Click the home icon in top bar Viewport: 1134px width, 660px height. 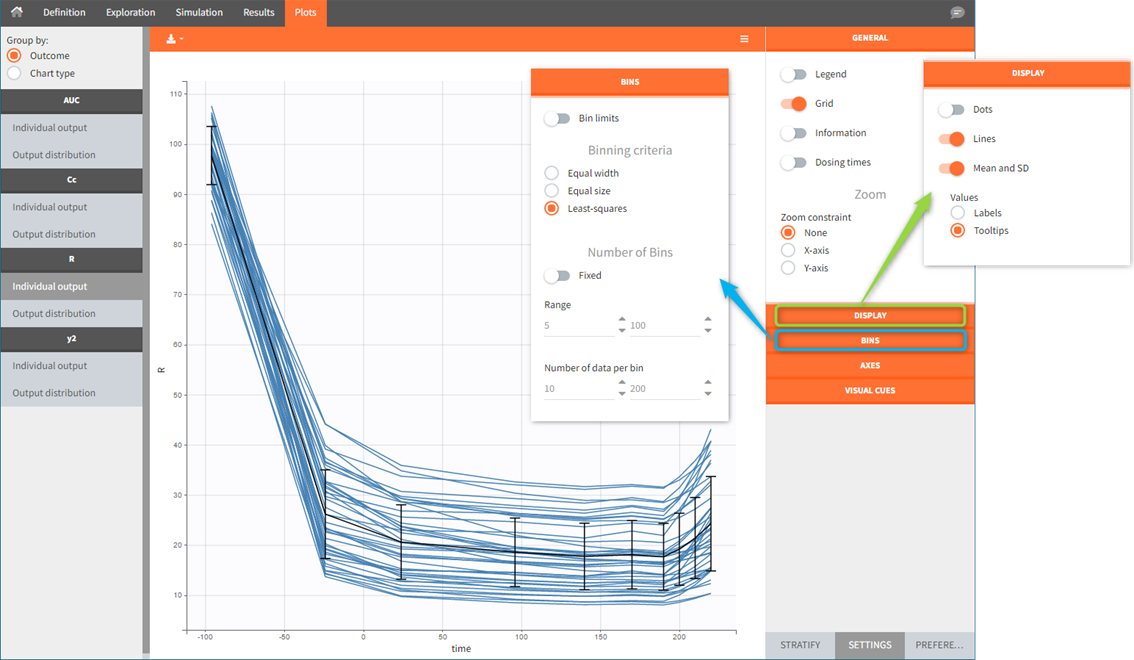coord(16,12)
